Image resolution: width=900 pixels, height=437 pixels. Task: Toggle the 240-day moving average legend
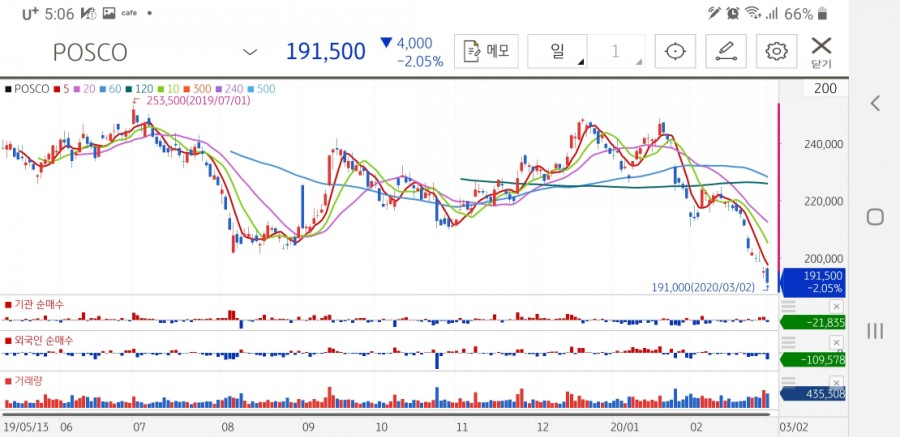point(229,89)
